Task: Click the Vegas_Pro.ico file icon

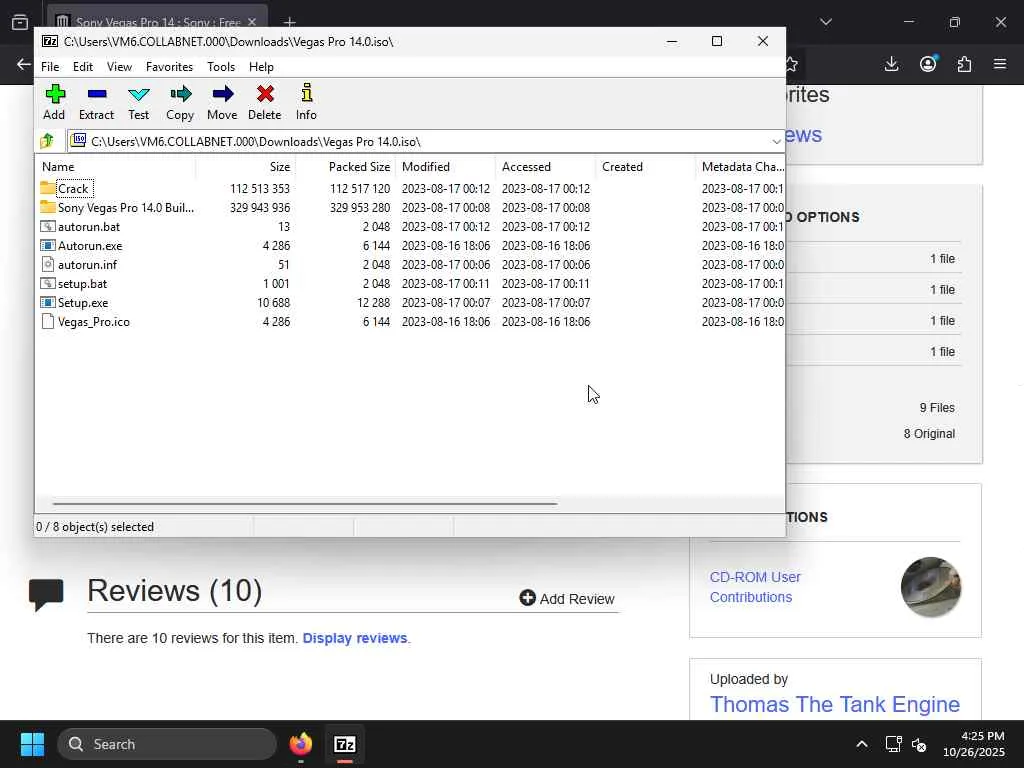Action: coord(48,321)
